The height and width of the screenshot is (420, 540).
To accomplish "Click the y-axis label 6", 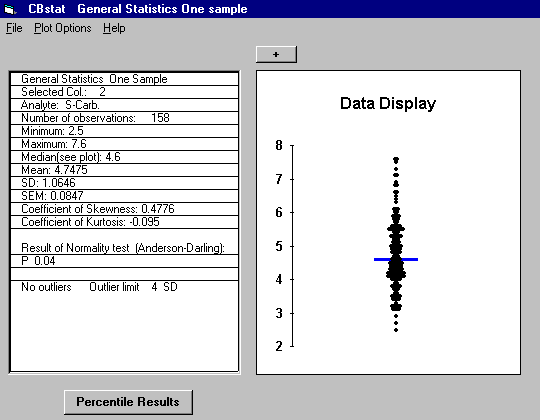I will pyautogui.click(x=279, y=212).
